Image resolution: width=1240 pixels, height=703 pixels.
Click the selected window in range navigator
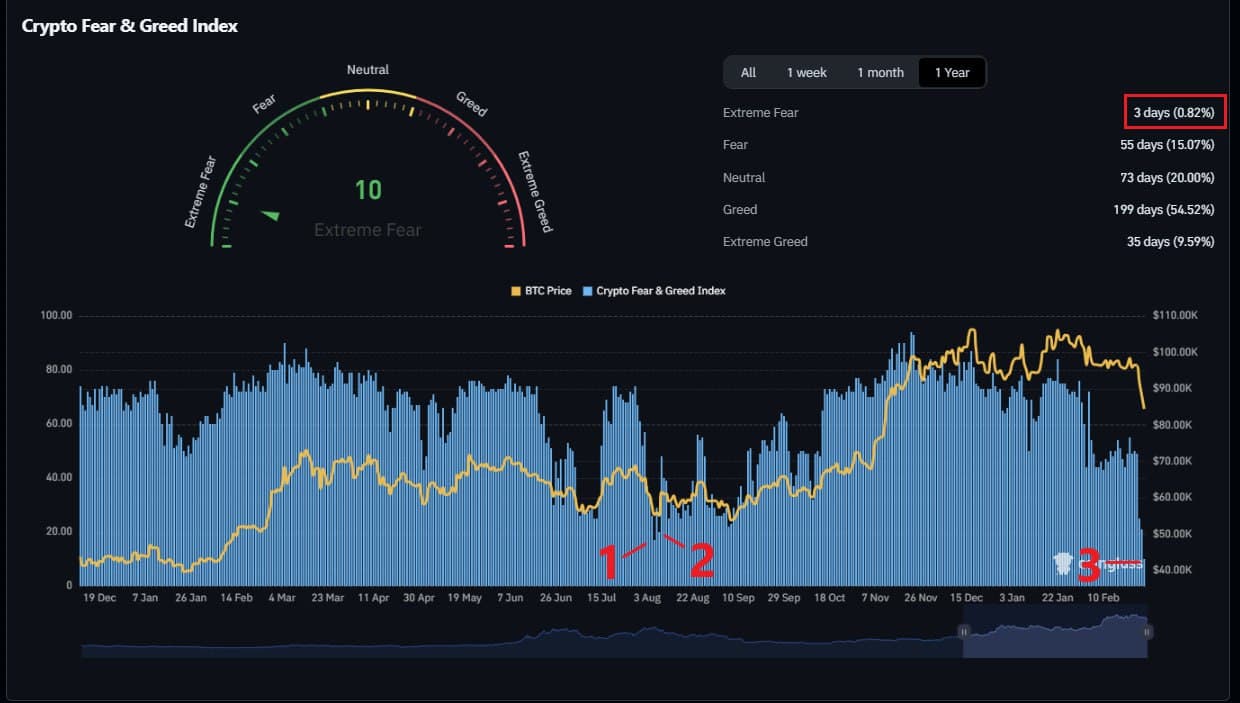click(1055, 640)
